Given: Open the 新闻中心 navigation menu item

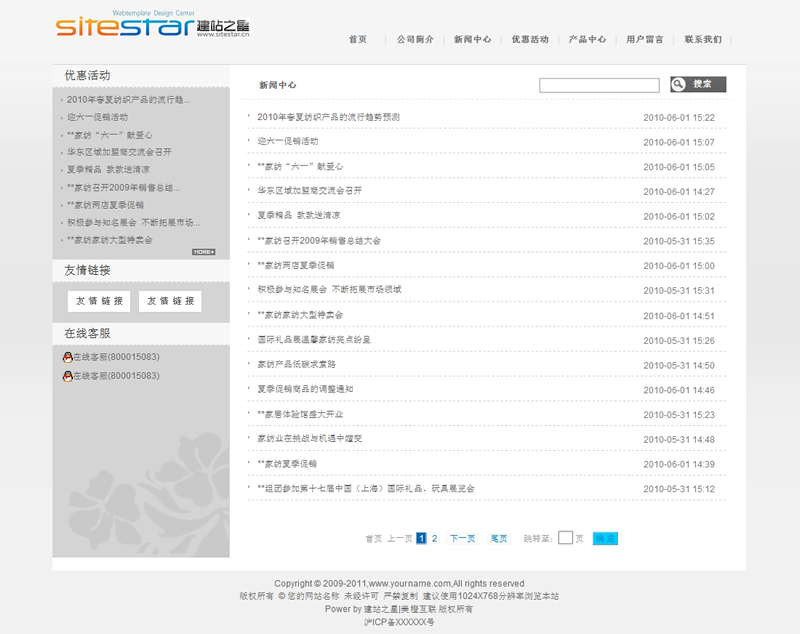Looking at the screenshot, I should (x=472, y=40).
